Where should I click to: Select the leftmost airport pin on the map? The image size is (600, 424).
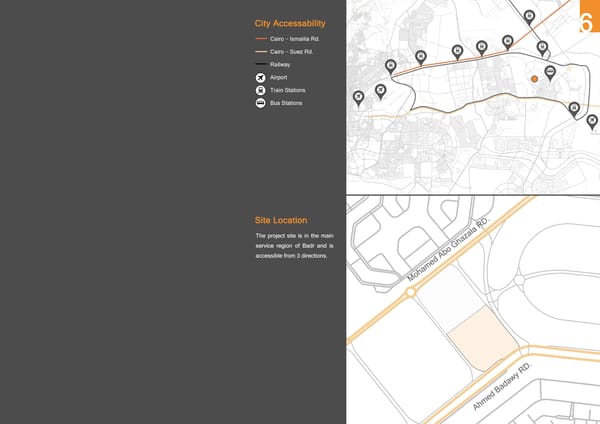click(x=358, y=97)
